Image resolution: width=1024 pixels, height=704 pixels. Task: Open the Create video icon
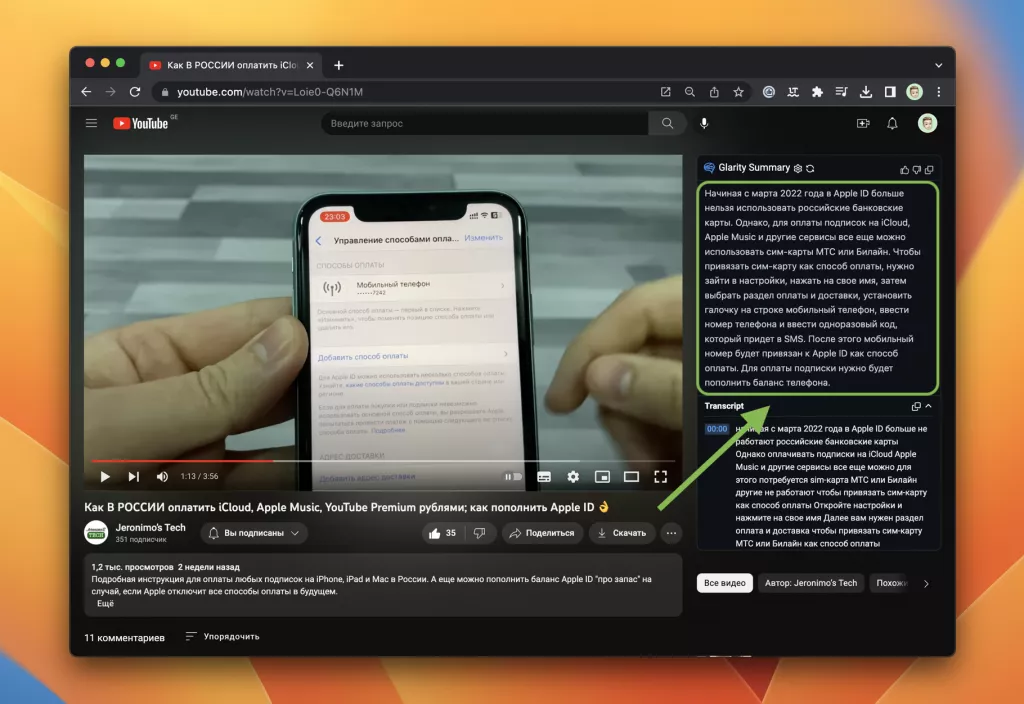tap(863, 123)
